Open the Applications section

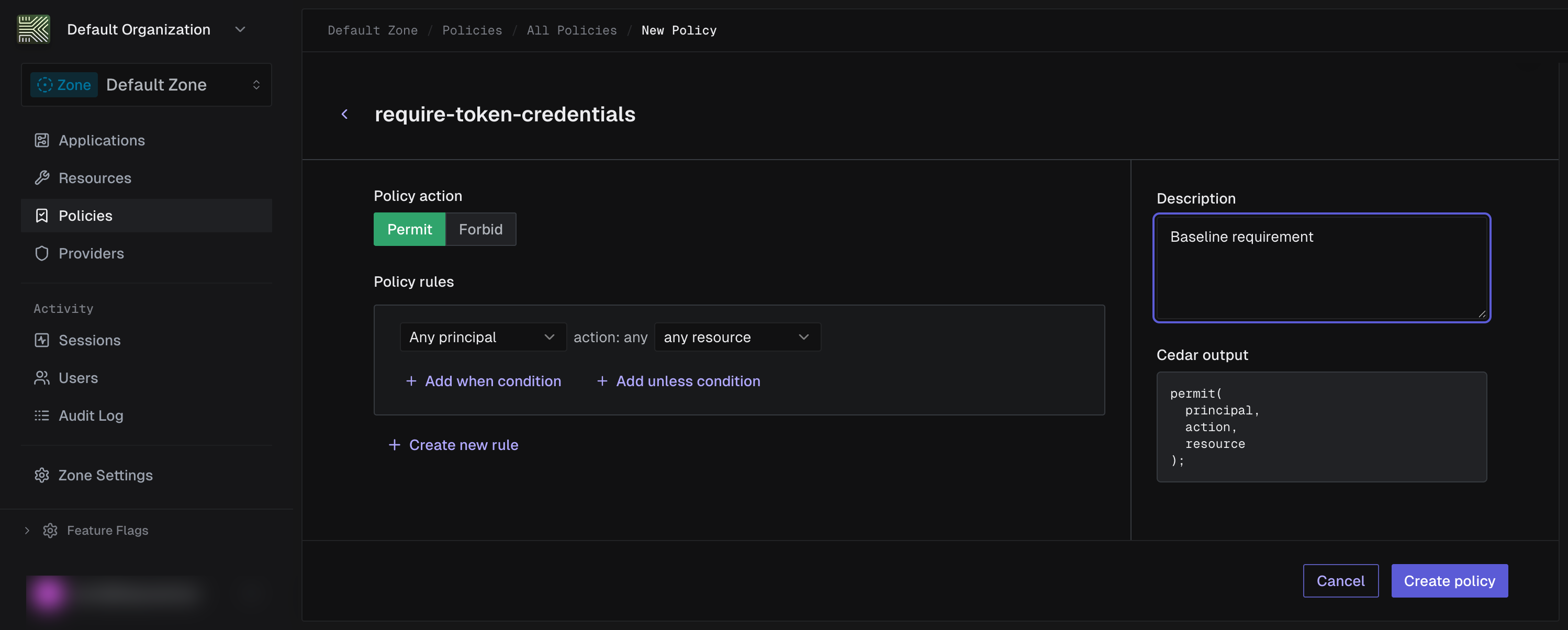click(41, 140)
